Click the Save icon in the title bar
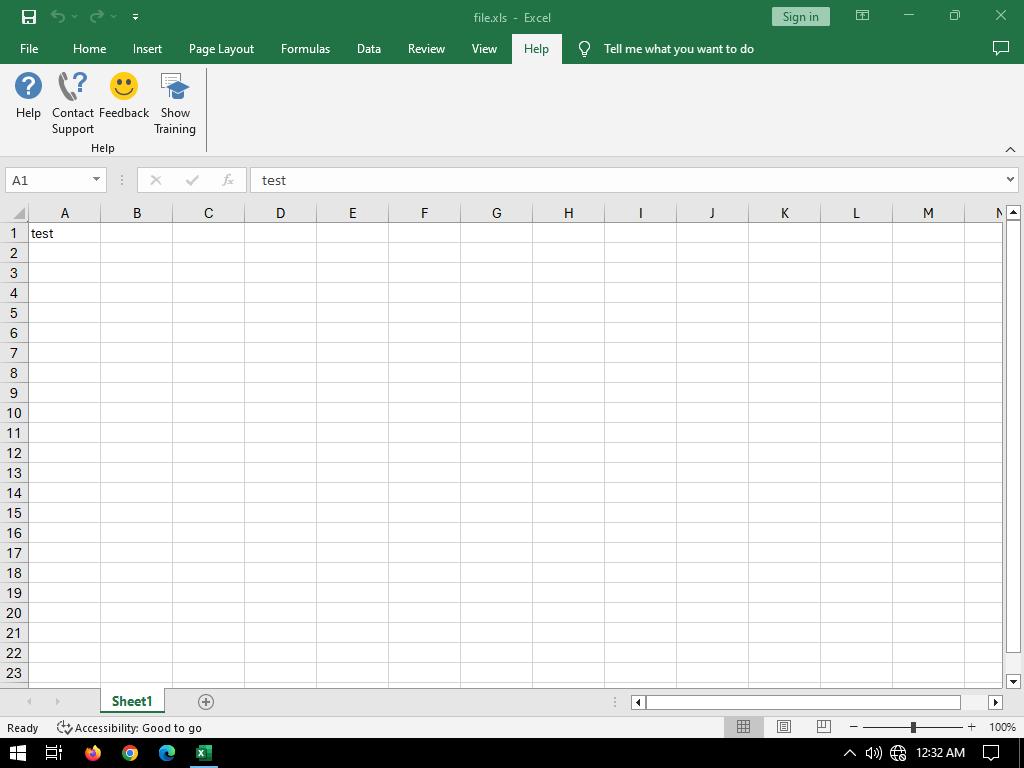 29,16
